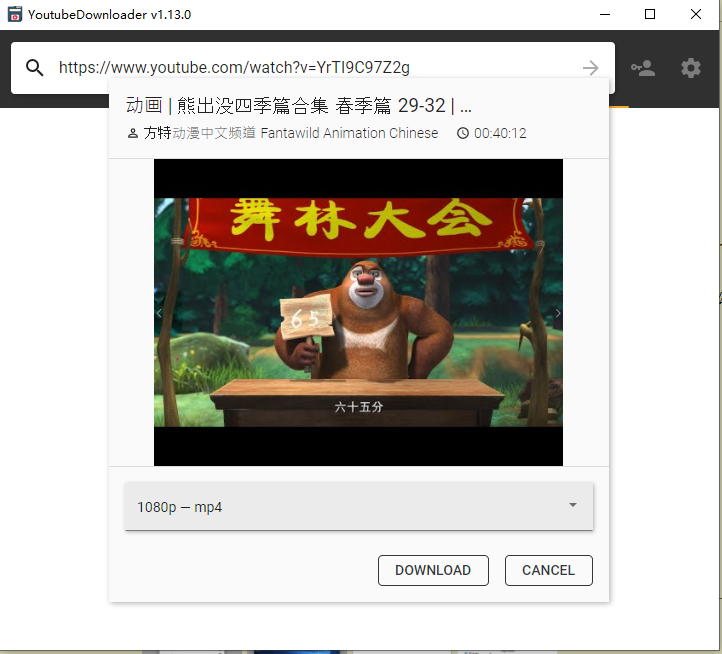Open settings gear icon
This screenshot has width=722, height=654.
pyautogui.click(x=691, y=68)
